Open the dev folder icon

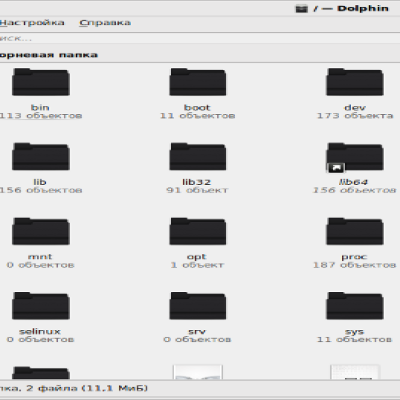click(355, 82)
